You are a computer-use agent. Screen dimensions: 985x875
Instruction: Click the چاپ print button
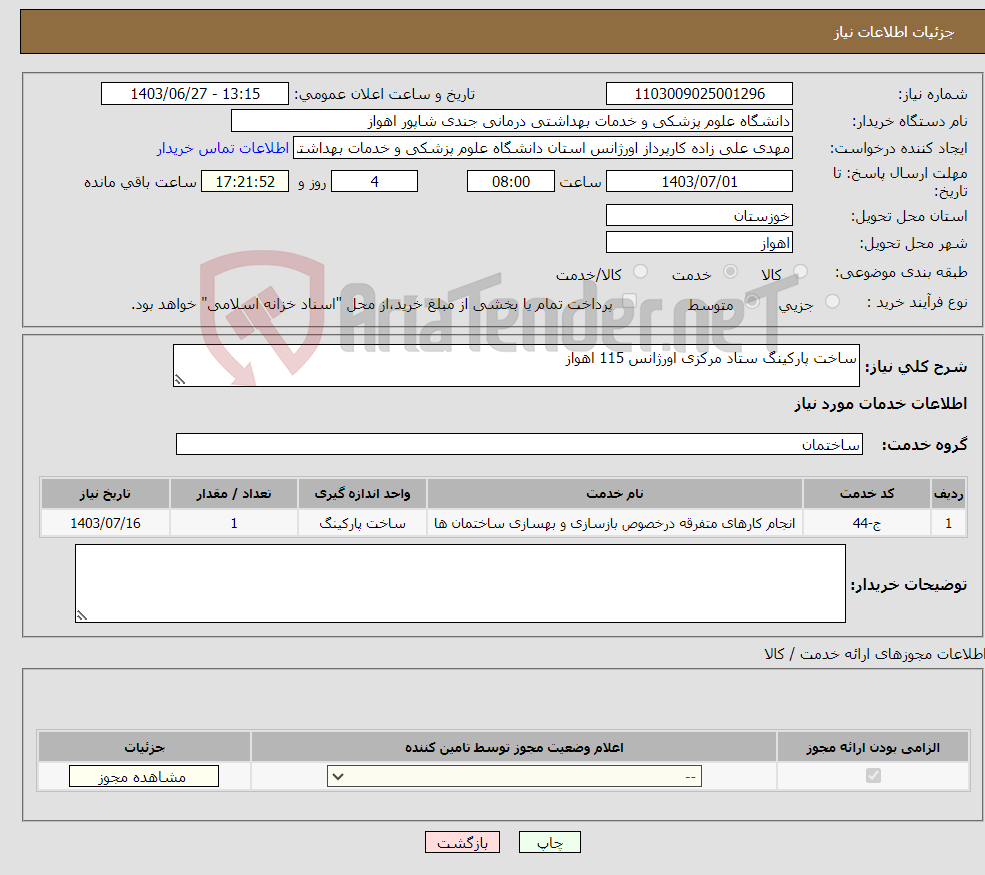550,842
